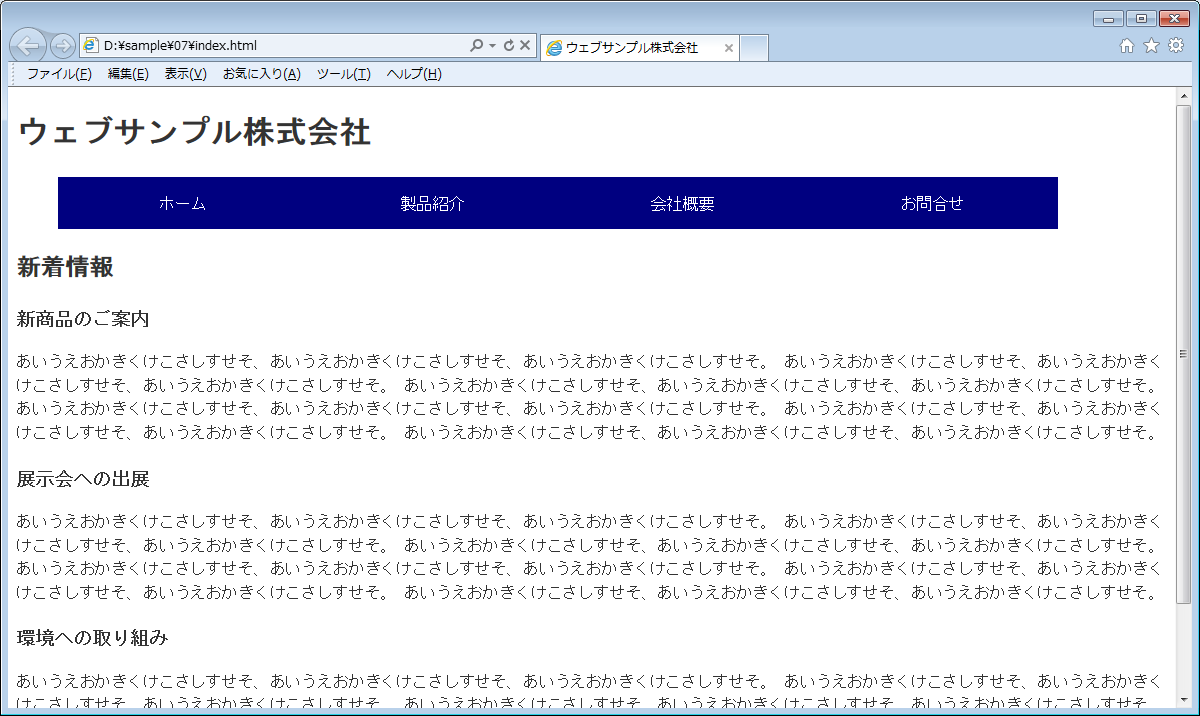This screenshot has width=1200, height=716.
Task: Open the Tools gear icon
Action: click(1176, 45)
